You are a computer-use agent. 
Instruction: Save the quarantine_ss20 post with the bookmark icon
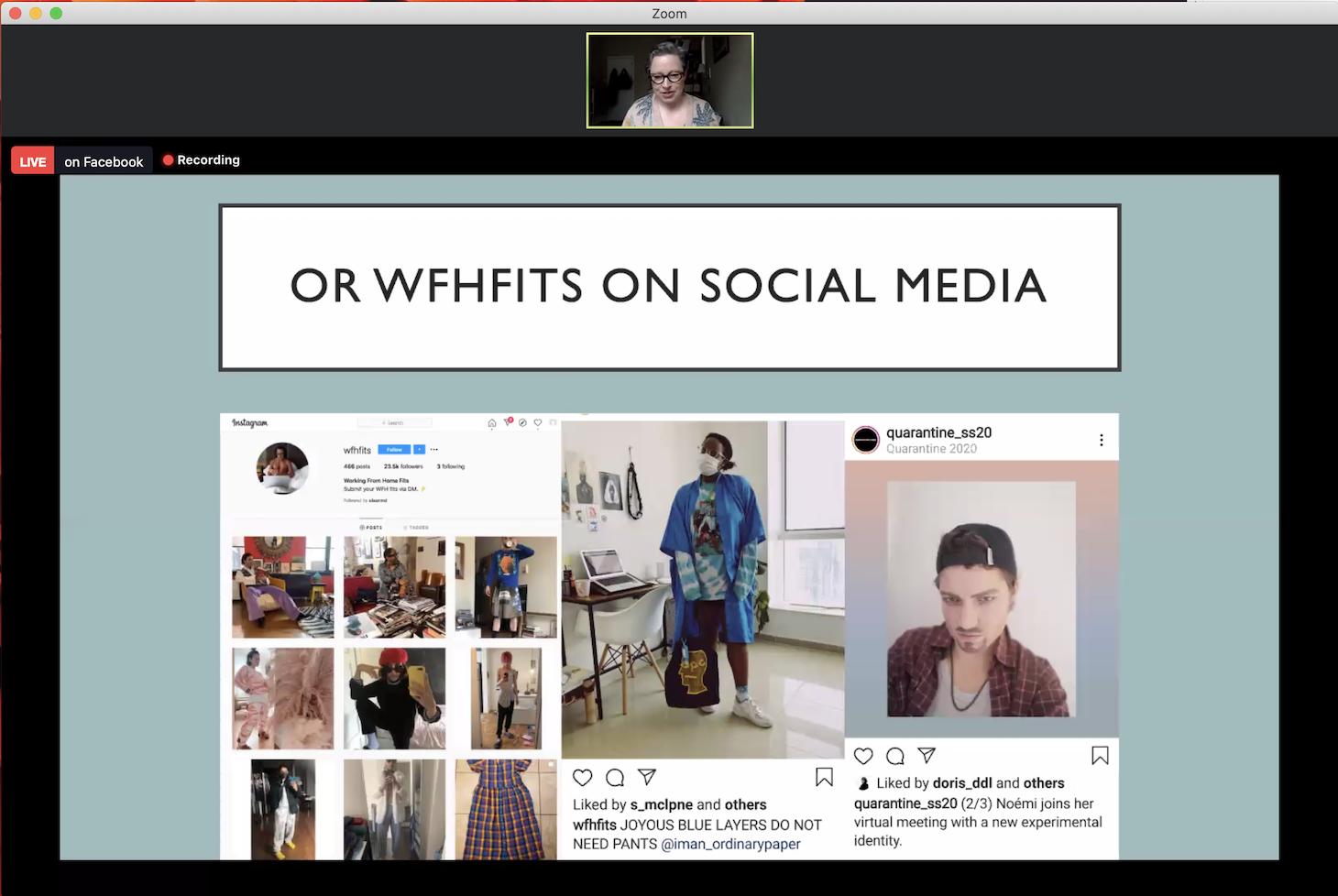click(1100, 755)
